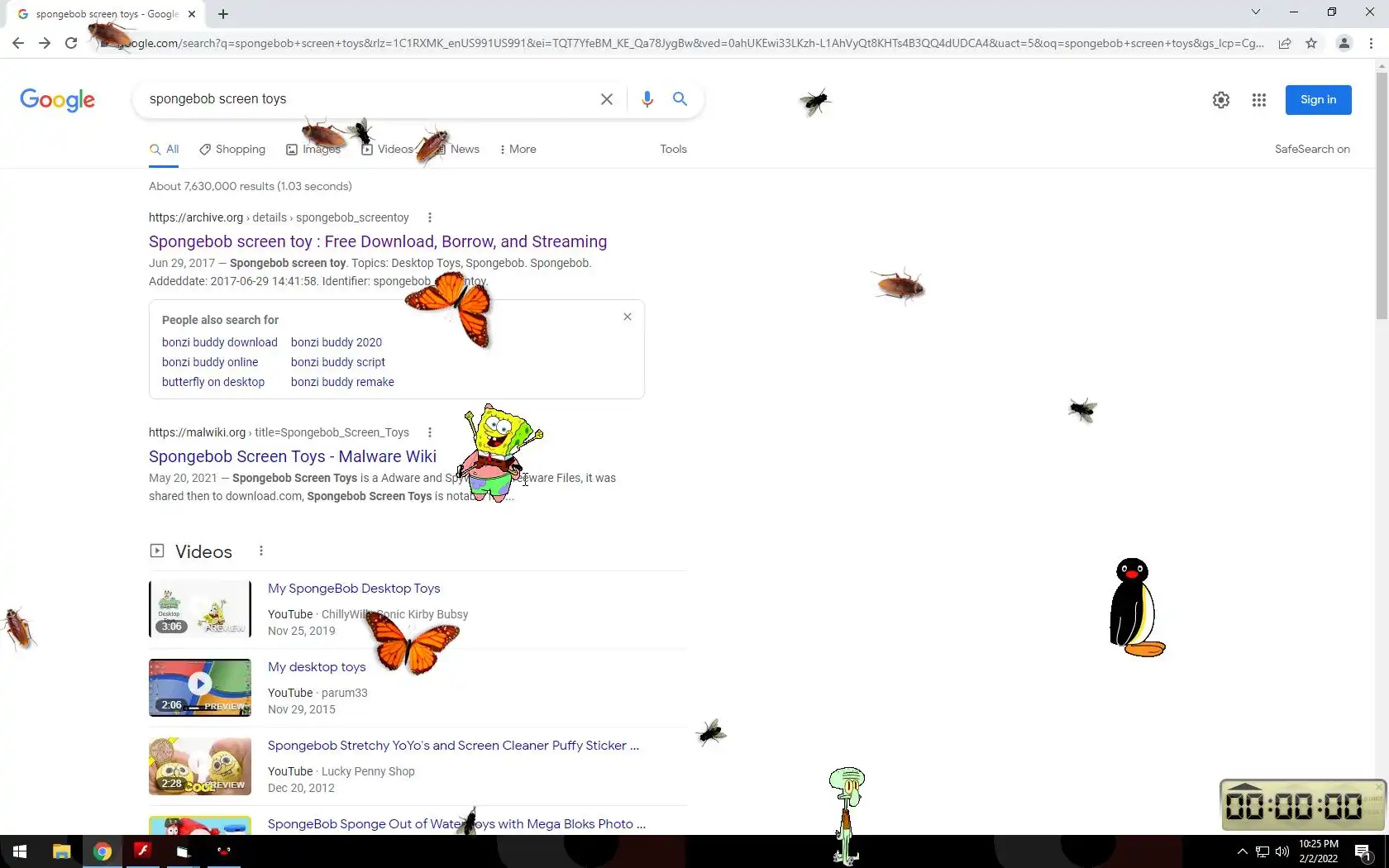This screenshot has height=868, width=1389.
Task: Switch to the News tab
Action: click(x=457, y=150)
